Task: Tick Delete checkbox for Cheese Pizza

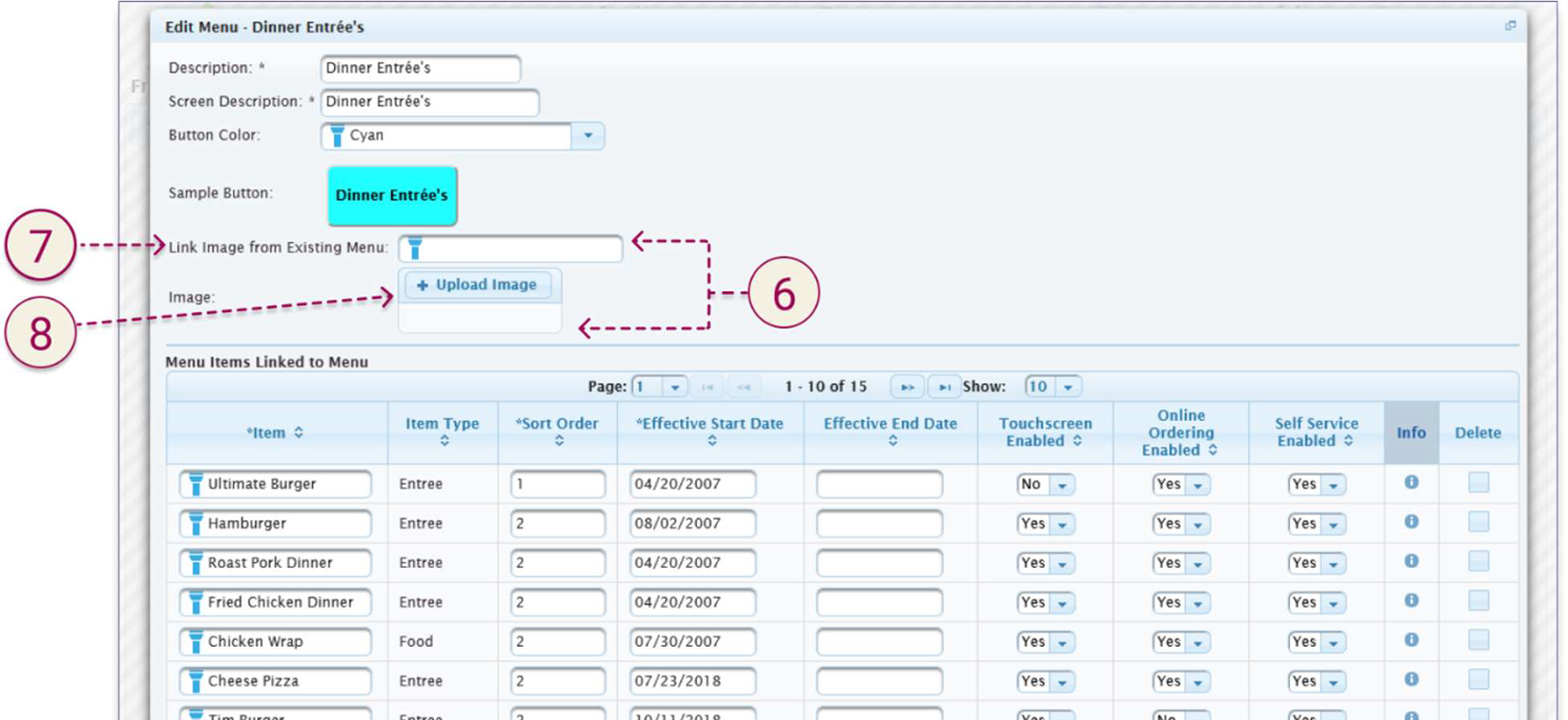Action: click(1478, 679)
